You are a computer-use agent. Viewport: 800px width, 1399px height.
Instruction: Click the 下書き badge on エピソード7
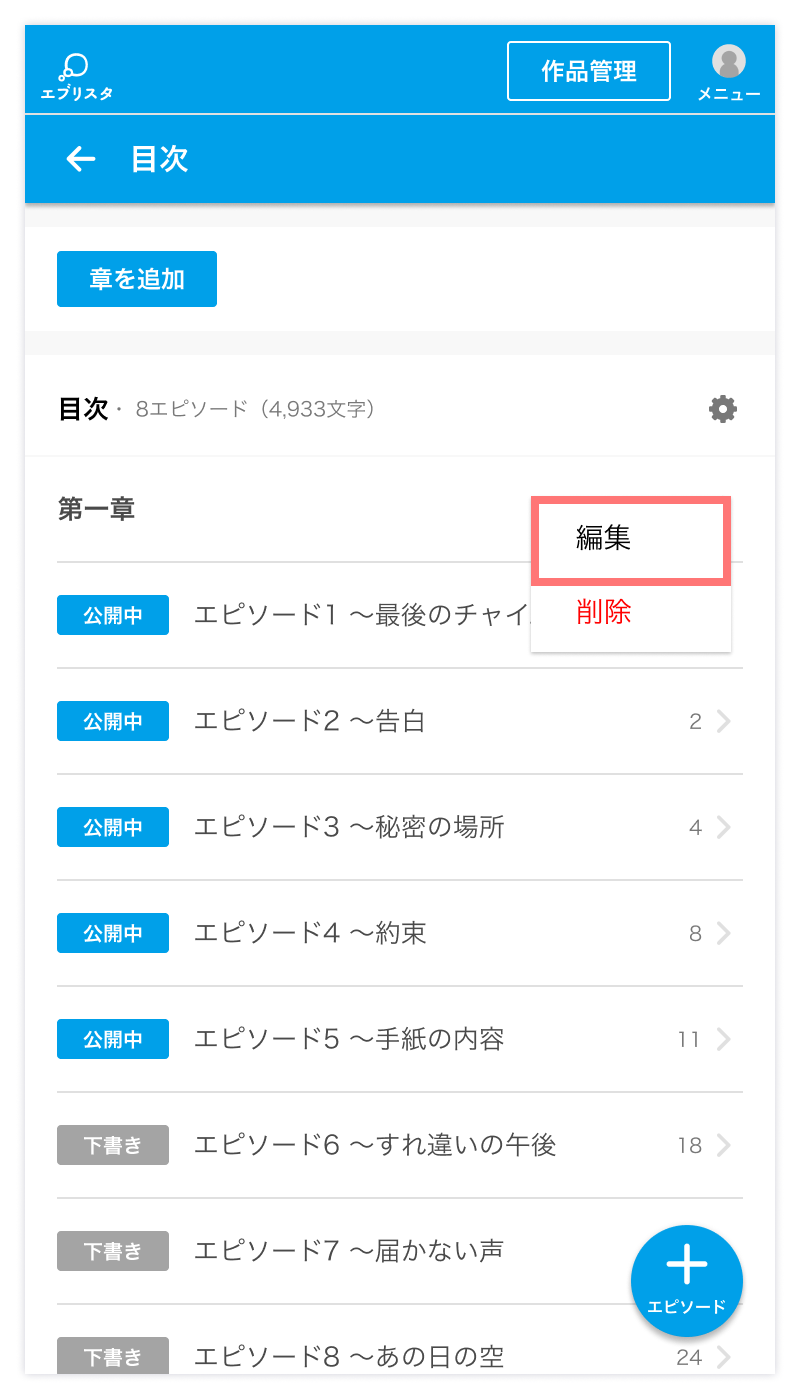tap(113, 1251)
